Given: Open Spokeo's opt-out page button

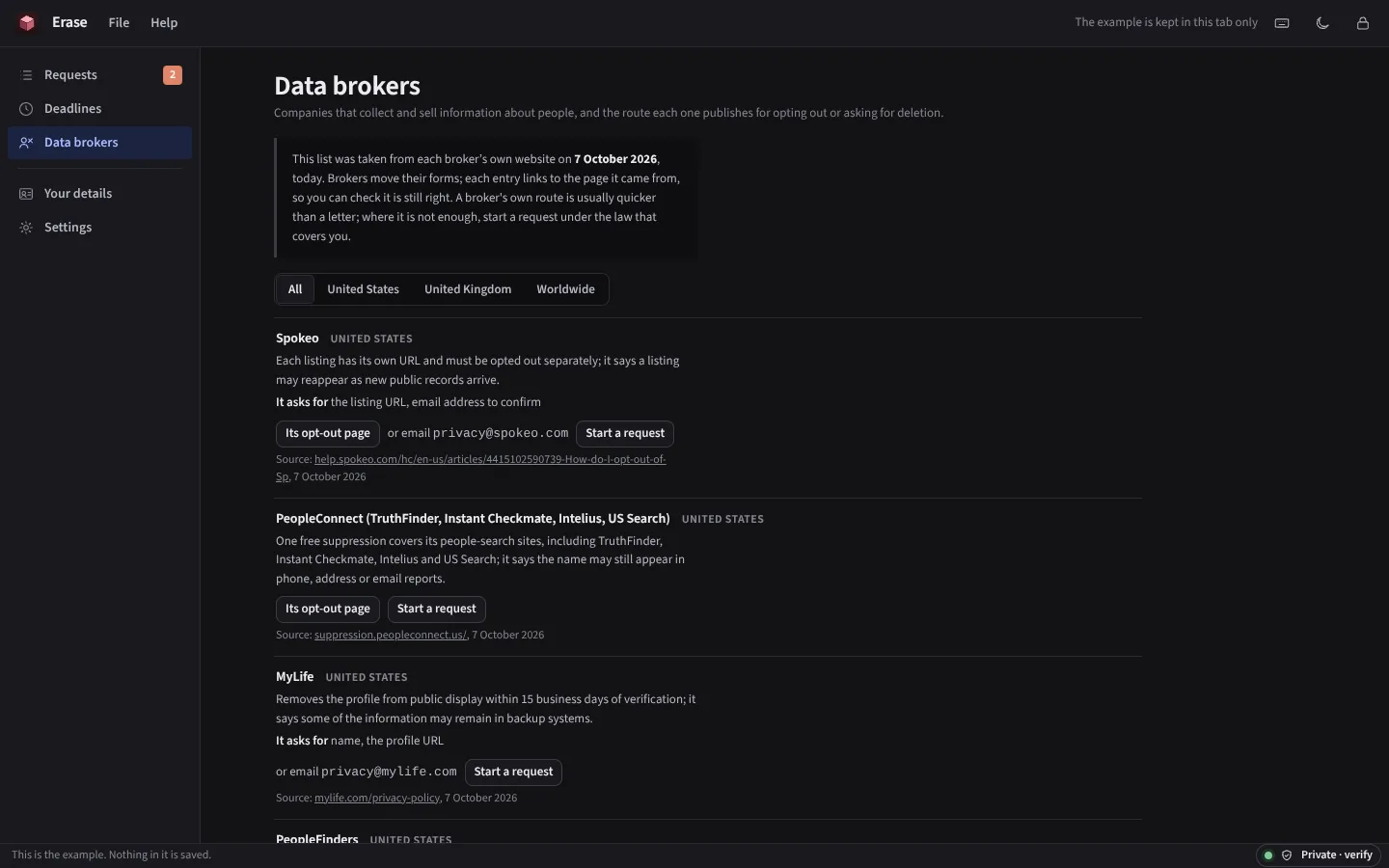Looking at the screenshot, I should pos(328,434).
